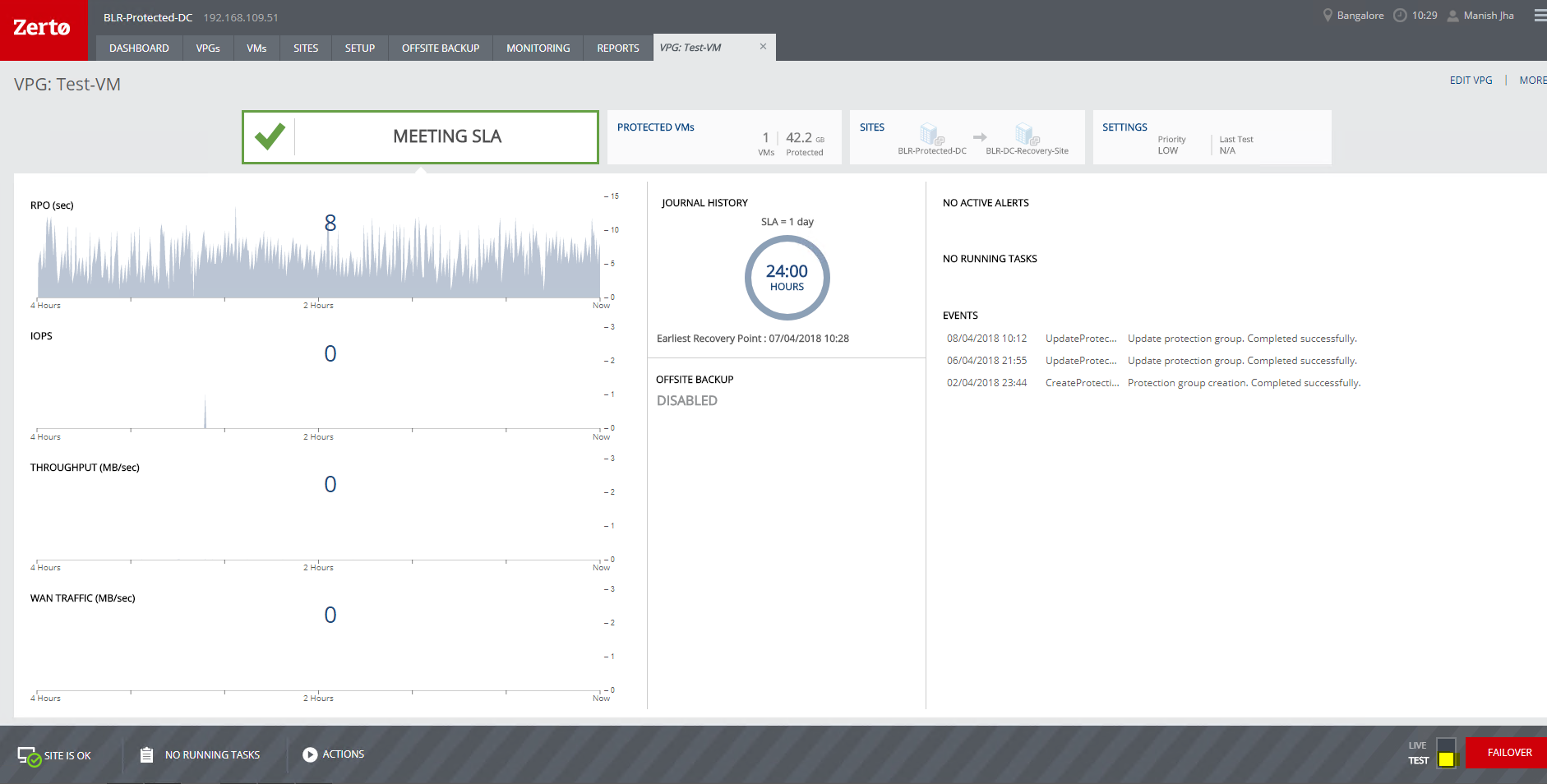Expand the Meeting SLA status panel
Image resolution: width=1547 pixels, height=784 pixels.
420,137
